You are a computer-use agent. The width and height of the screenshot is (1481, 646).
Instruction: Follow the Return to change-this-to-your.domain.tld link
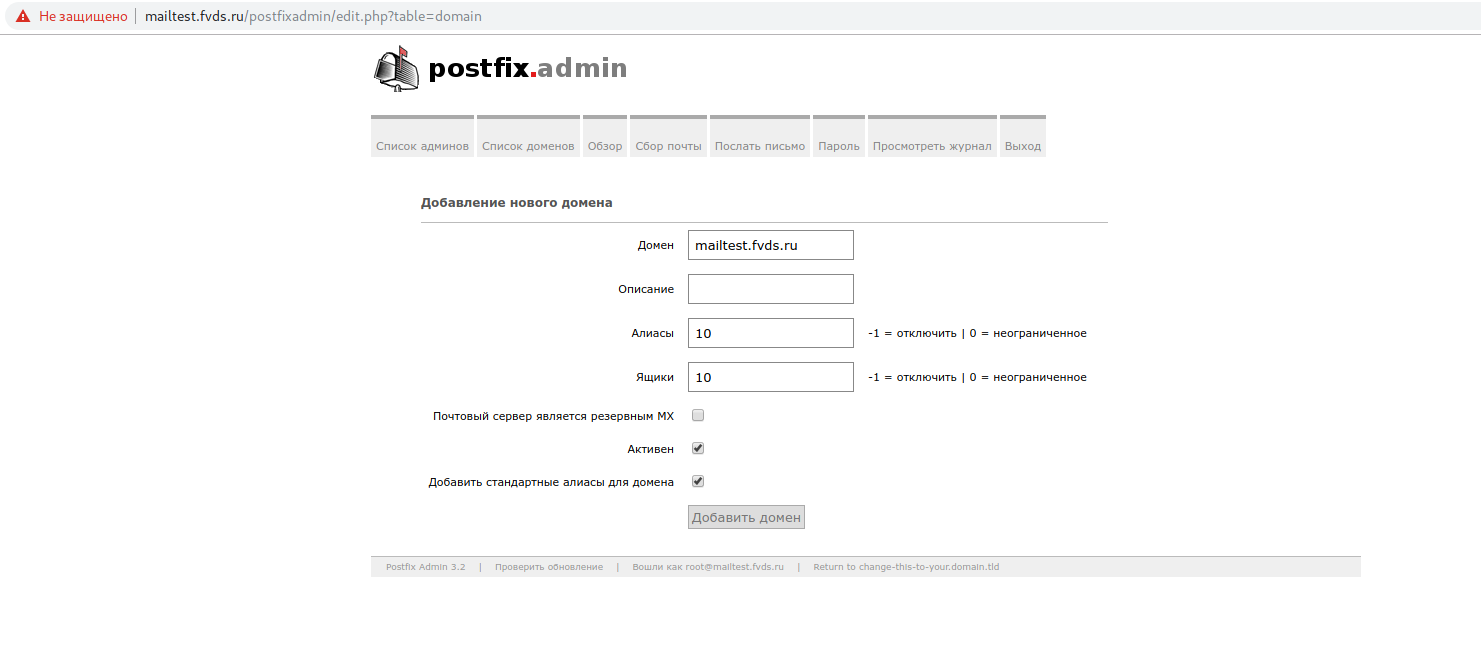906,567
